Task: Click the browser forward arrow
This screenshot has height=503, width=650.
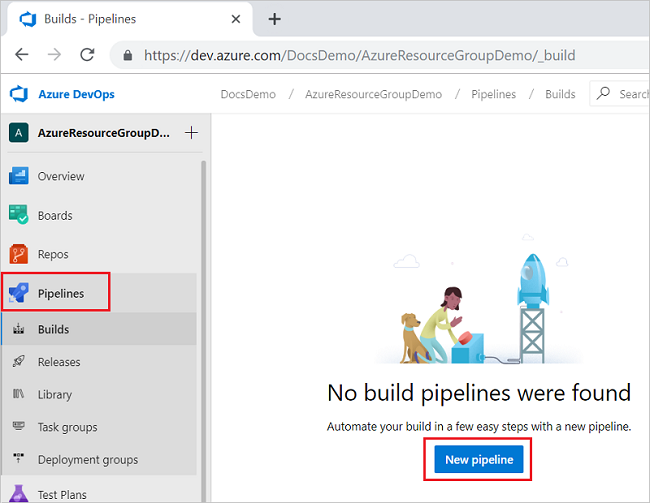Action: point(54,55)
